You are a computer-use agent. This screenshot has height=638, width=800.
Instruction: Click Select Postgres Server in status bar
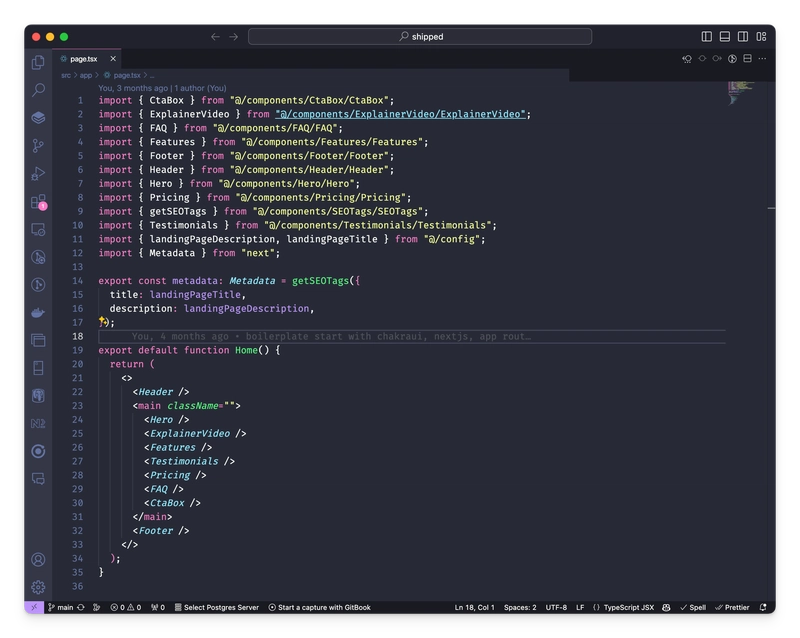(x=217, y=607)
